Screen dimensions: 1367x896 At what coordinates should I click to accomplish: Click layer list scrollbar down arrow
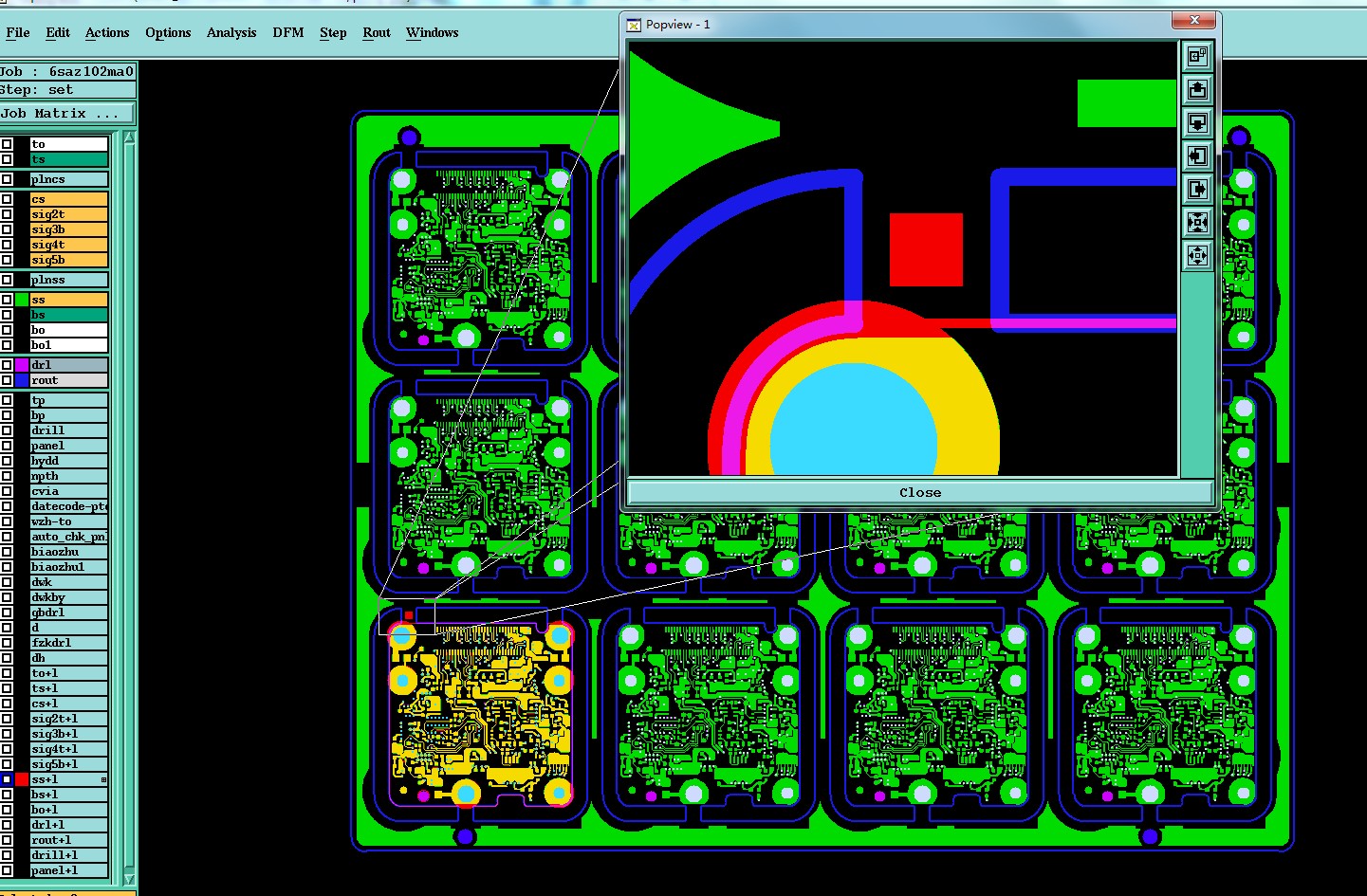point(129,879)
